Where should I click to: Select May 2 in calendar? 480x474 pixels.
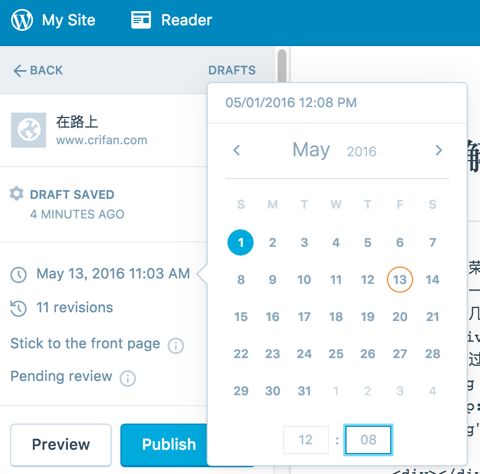(273, 242)
